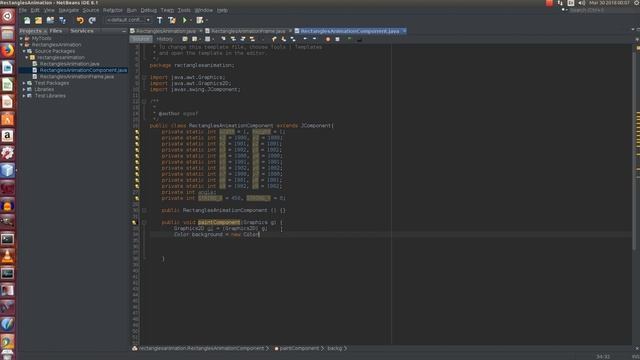
Task: Expand the Libraries node
Action: point(24,89)
